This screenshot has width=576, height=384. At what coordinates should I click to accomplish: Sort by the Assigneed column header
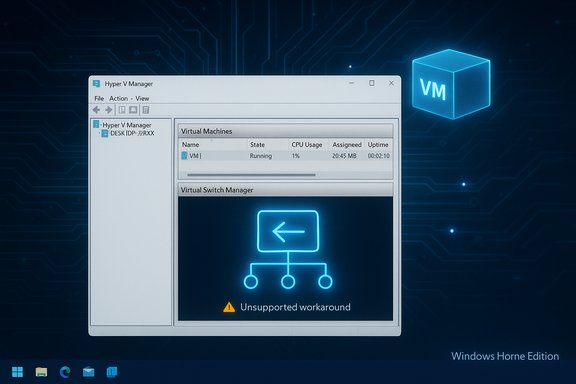tap(347, 144)
